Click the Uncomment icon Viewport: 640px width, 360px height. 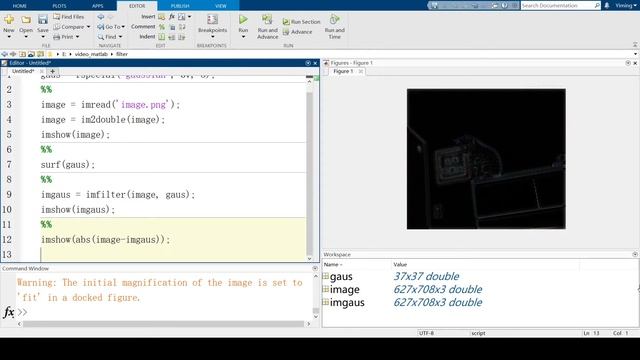pyautogui.click(x=172, y=27)
